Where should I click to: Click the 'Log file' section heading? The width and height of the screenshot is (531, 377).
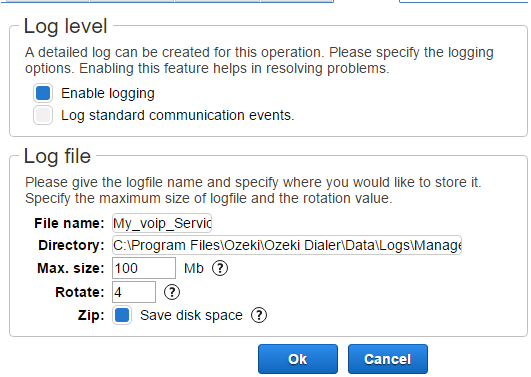click(x=57, y=156)
